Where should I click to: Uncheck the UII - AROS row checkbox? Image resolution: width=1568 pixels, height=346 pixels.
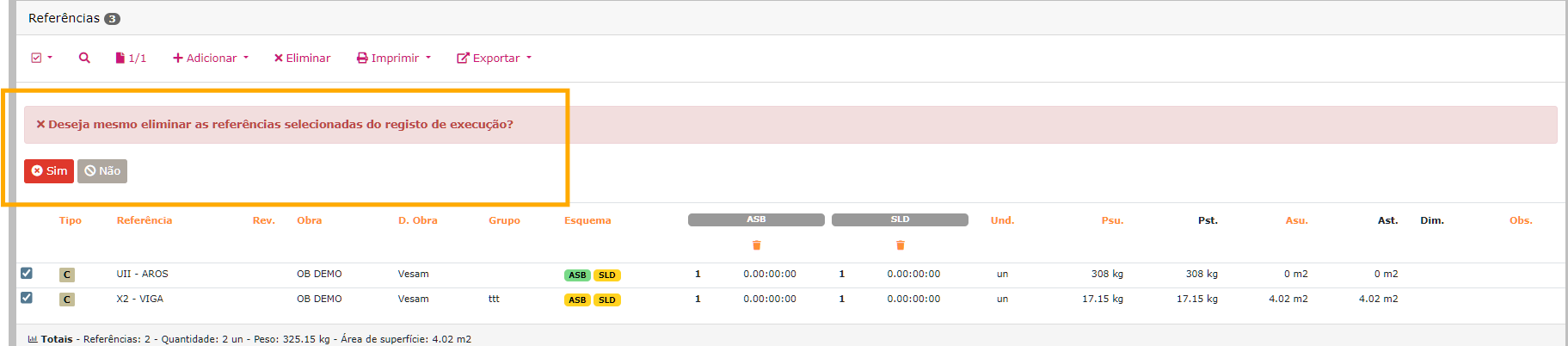[27, 273]
